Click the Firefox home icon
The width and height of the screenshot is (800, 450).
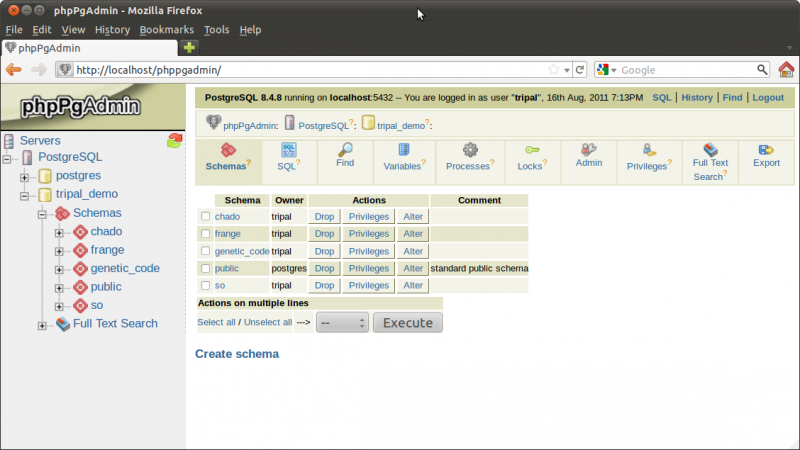[x=786, y=69]
